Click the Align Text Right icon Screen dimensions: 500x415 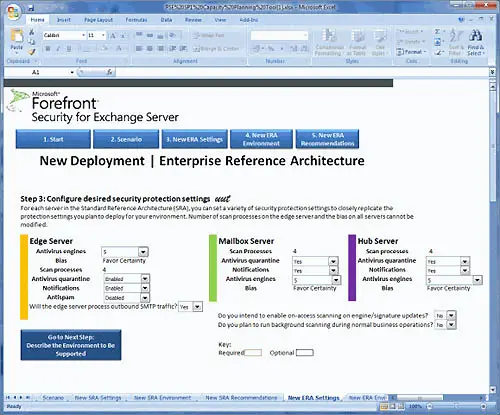tap(160, 49)
